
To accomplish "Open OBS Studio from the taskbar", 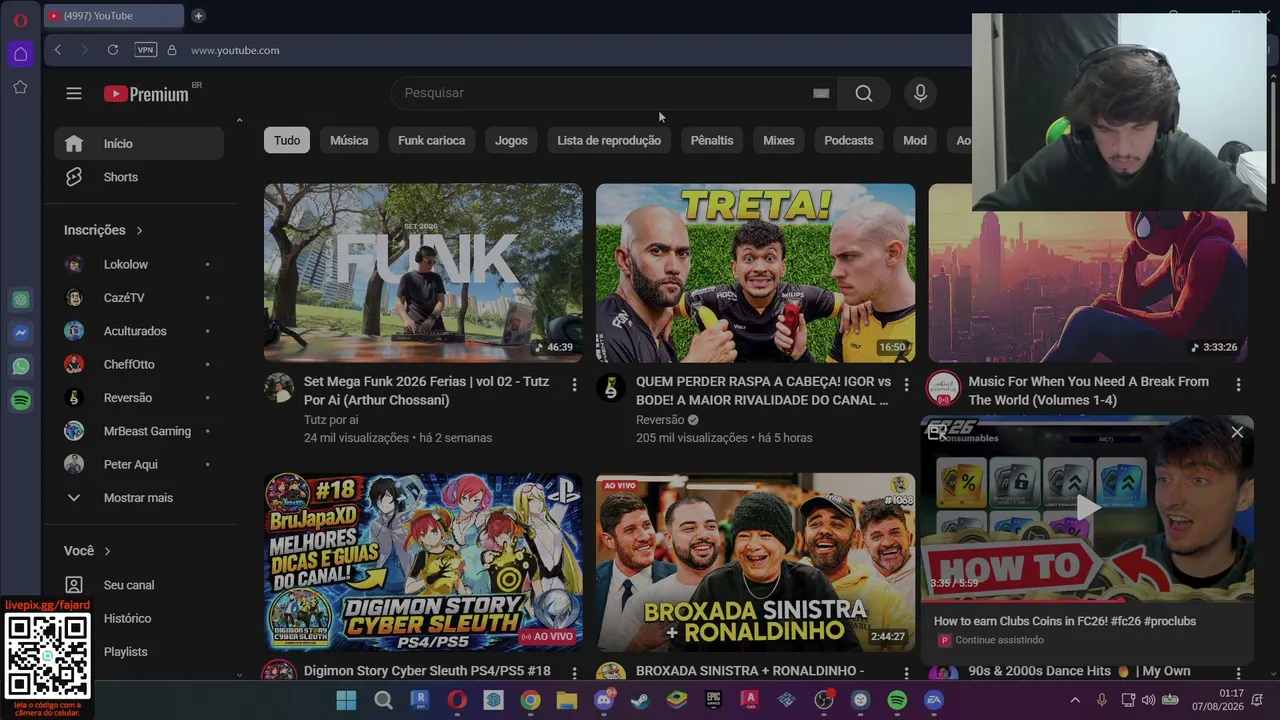I will pos(824,700).
